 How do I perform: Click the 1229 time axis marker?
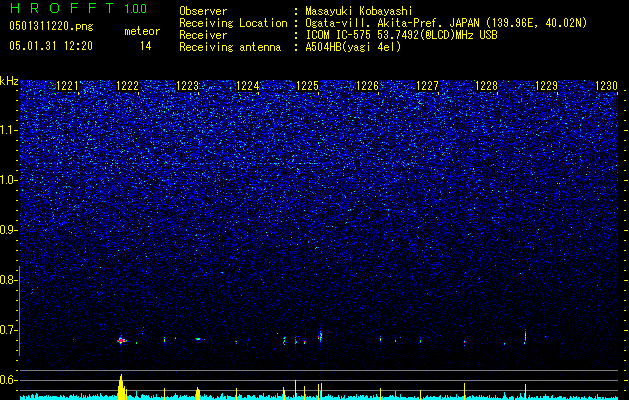[547, 86]
